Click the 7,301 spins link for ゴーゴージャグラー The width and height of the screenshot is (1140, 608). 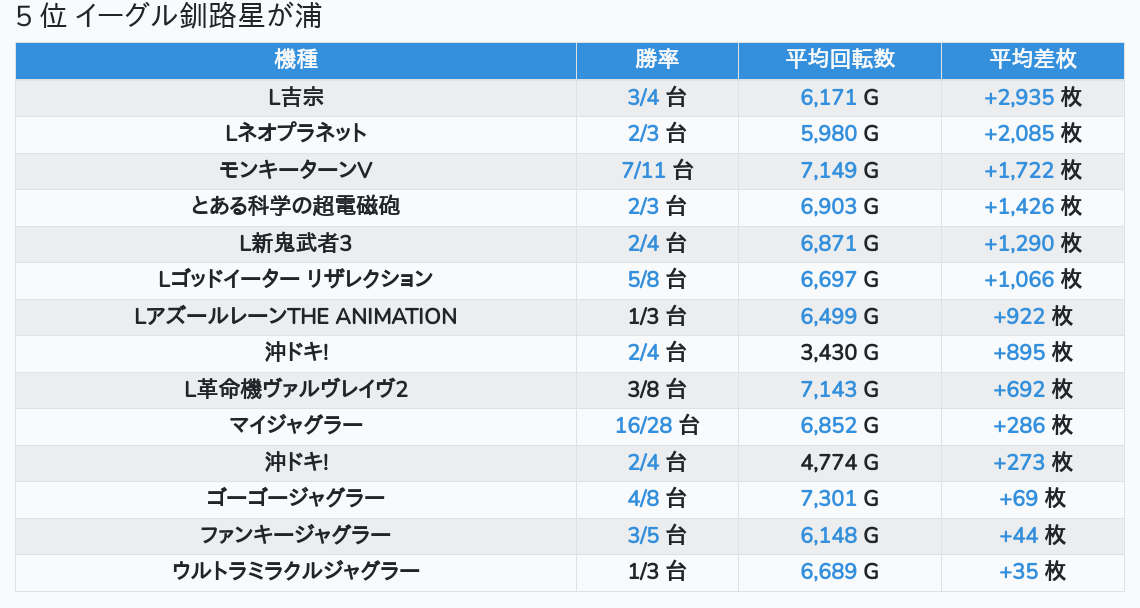pyautogui.click(x=828, y=498)
